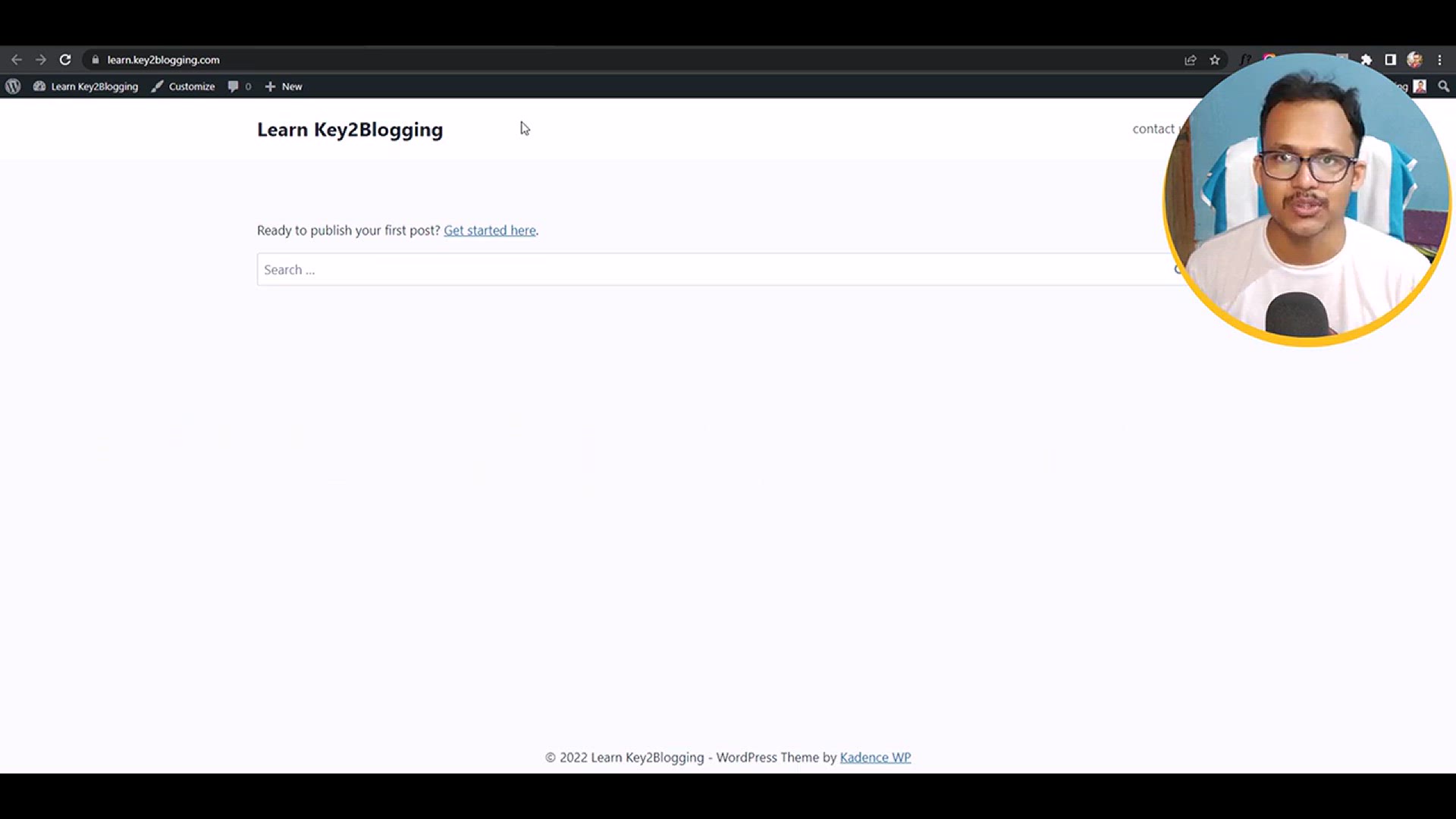
Task: Follow the Get started here link
Action: coord(490,231)
